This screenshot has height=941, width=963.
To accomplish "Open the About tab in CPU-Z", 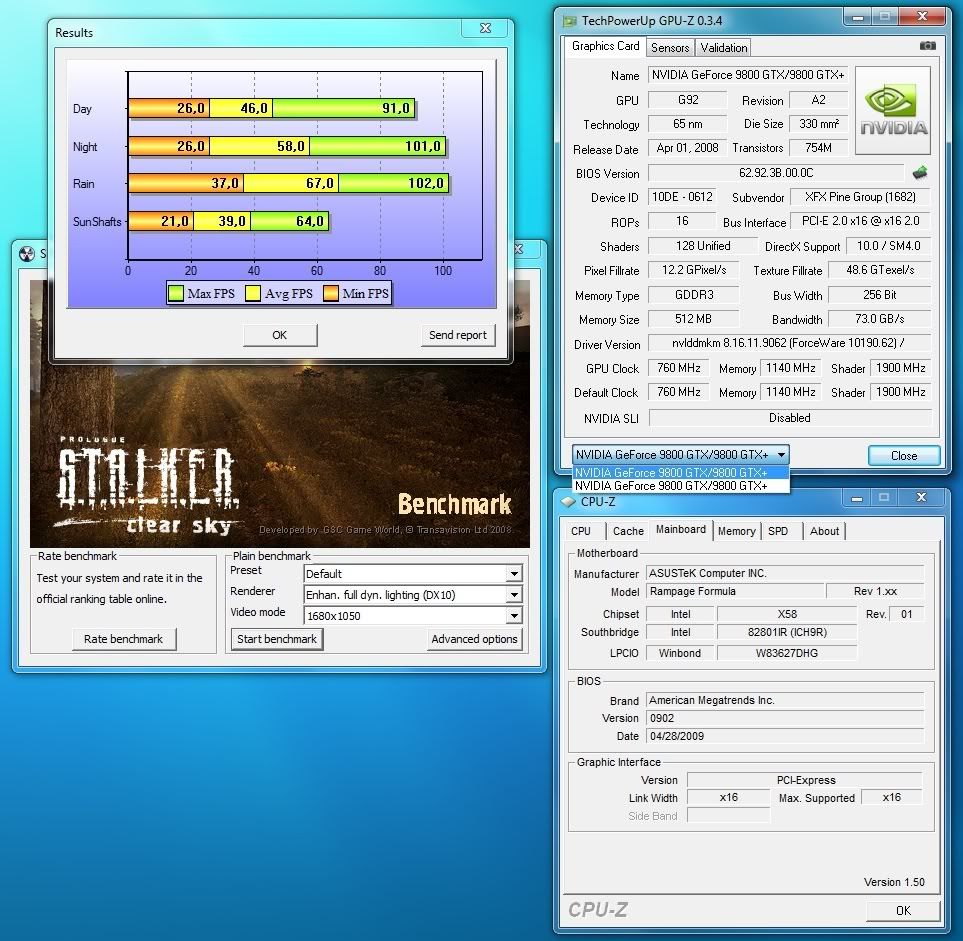I will click(x=824, y=531).
